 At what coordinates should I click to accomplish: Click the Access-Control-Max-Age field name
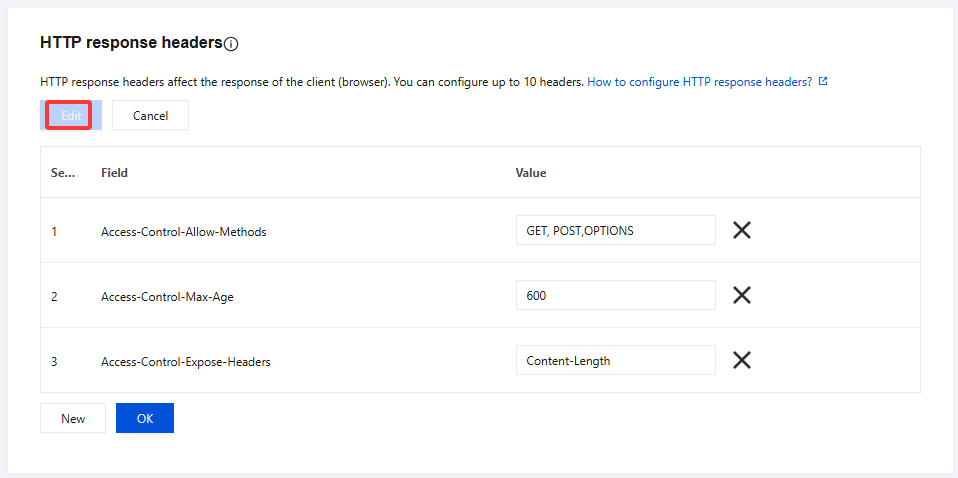(168, 296)
